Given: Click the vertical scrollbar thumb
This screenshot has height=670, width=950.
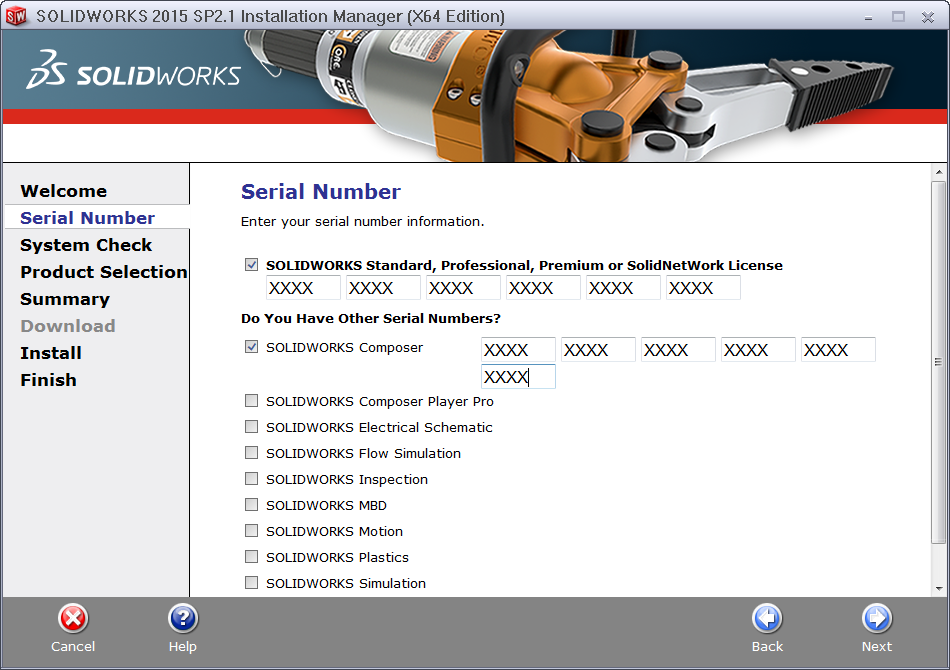Looking at the screenshot, I should [938, 362].
